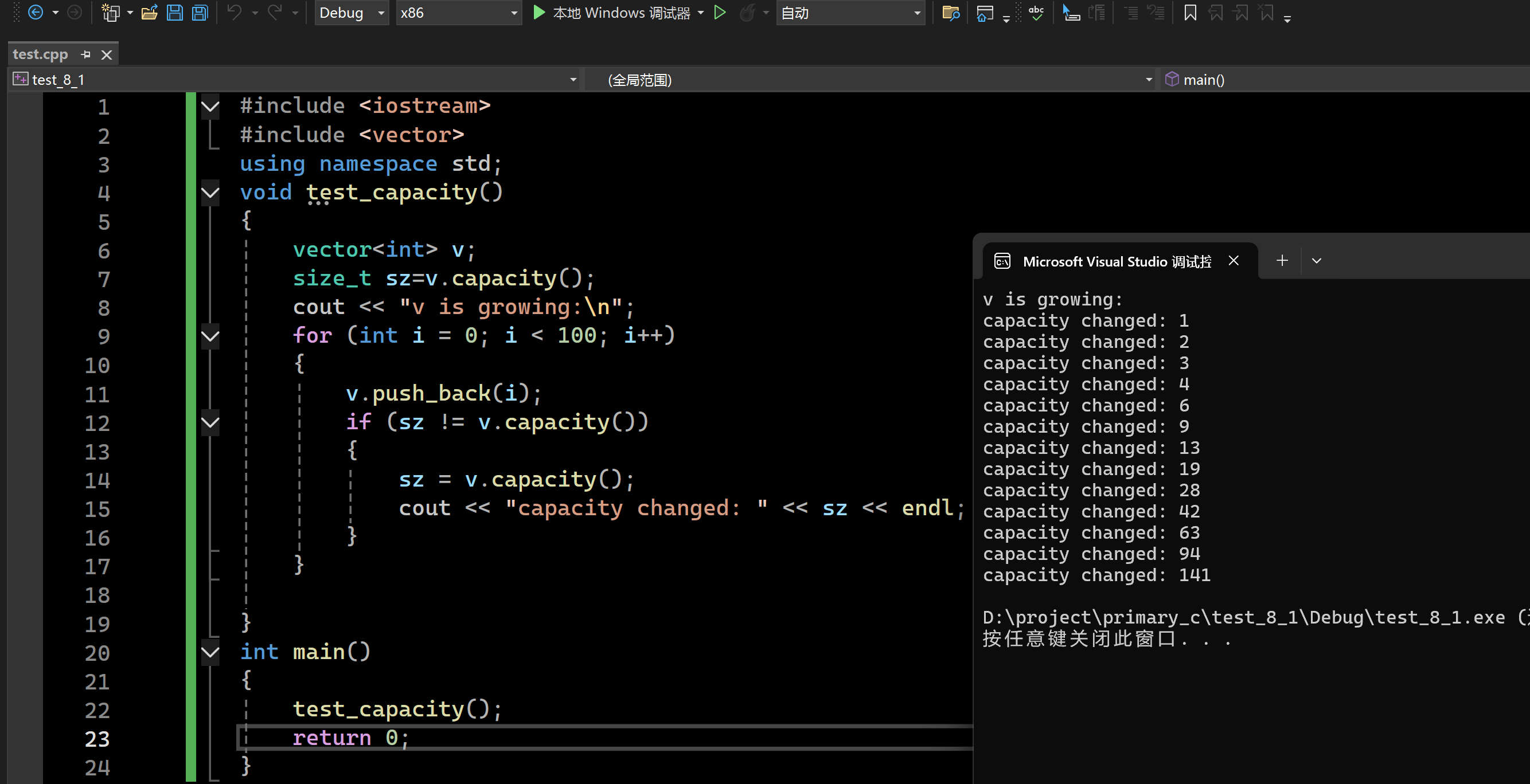This screenshot has height=784, width=1530.
Task: Click 'capacity changed: 63' console line
Action: click(x=1091, y=533)
